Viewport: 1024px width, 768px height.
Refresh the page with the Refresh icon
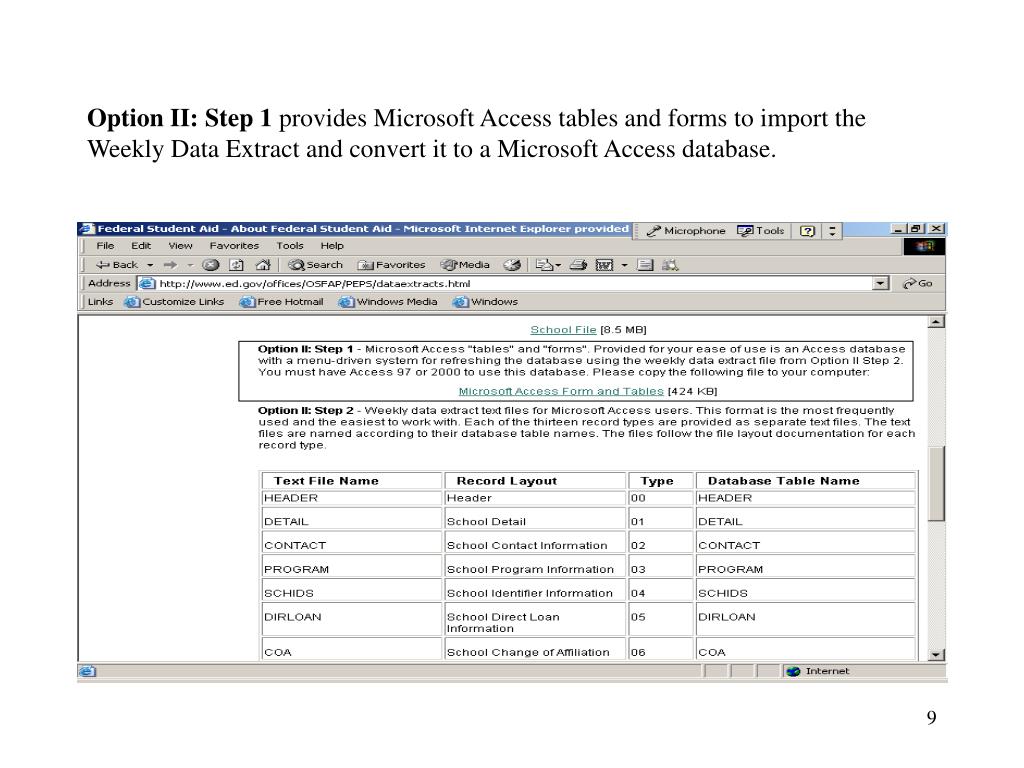tap(236, 265)
